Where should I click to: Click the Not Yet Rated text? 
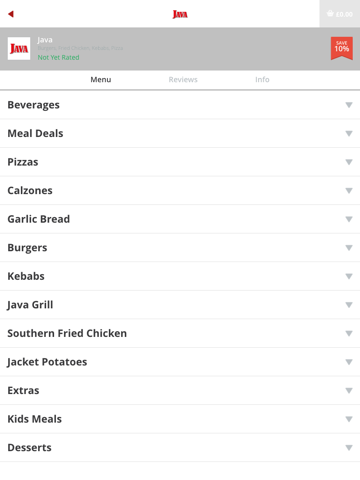(58, 57)
